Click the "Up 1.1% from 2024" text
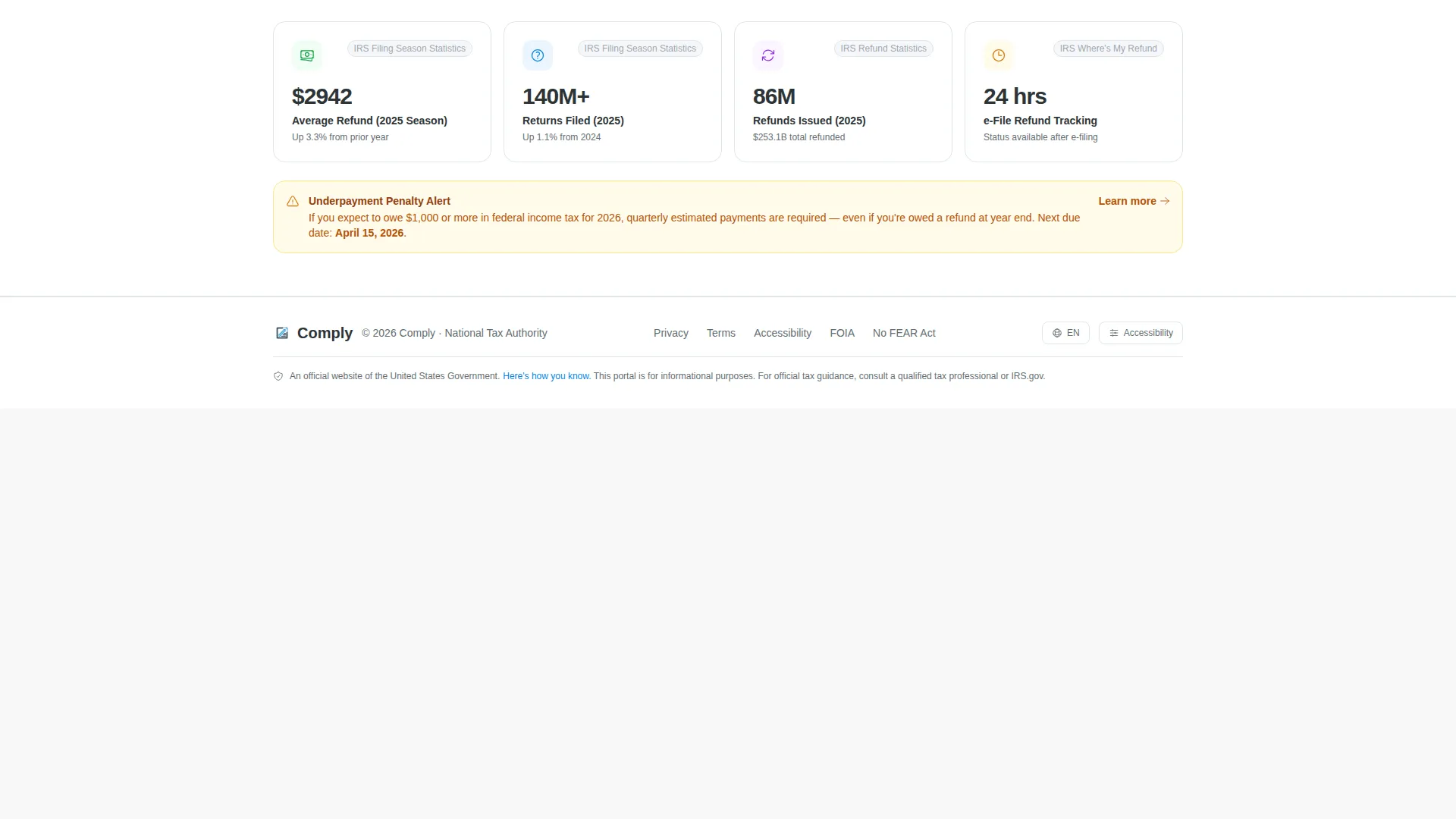 561,137
